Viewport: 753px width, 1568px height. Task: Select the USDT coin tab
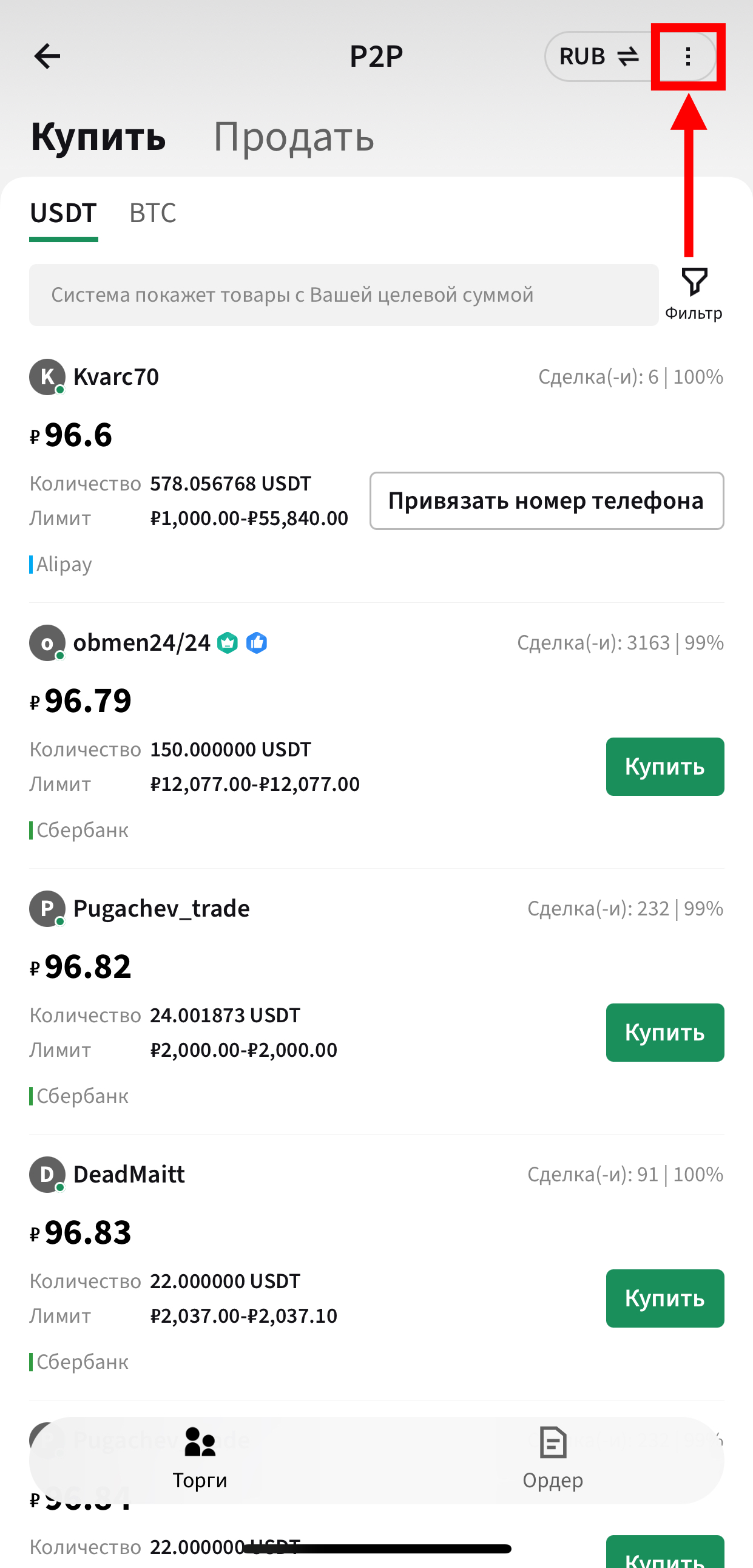[63, 213]
